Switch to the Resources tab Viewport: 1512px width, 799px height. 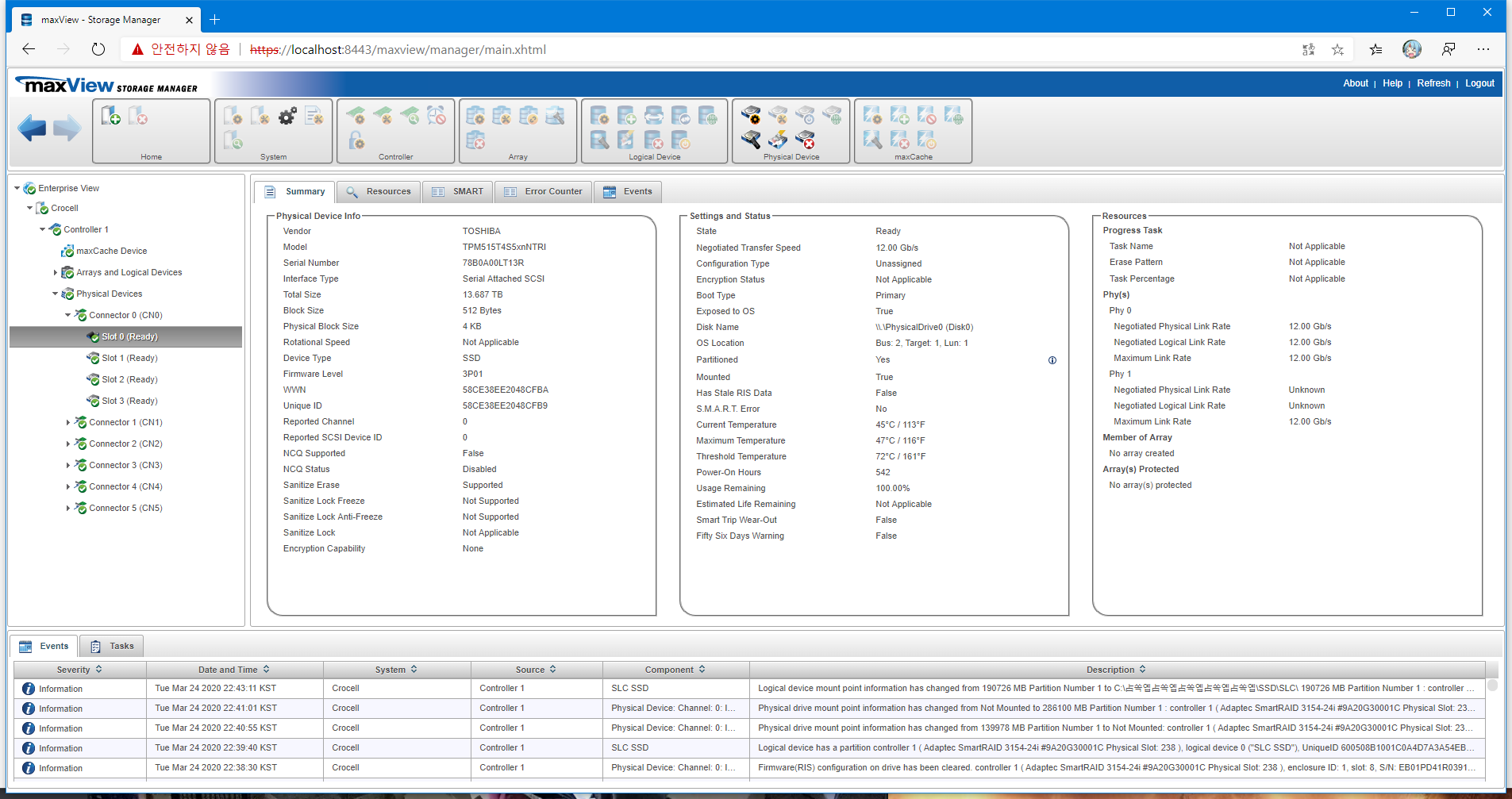point(379,191)
